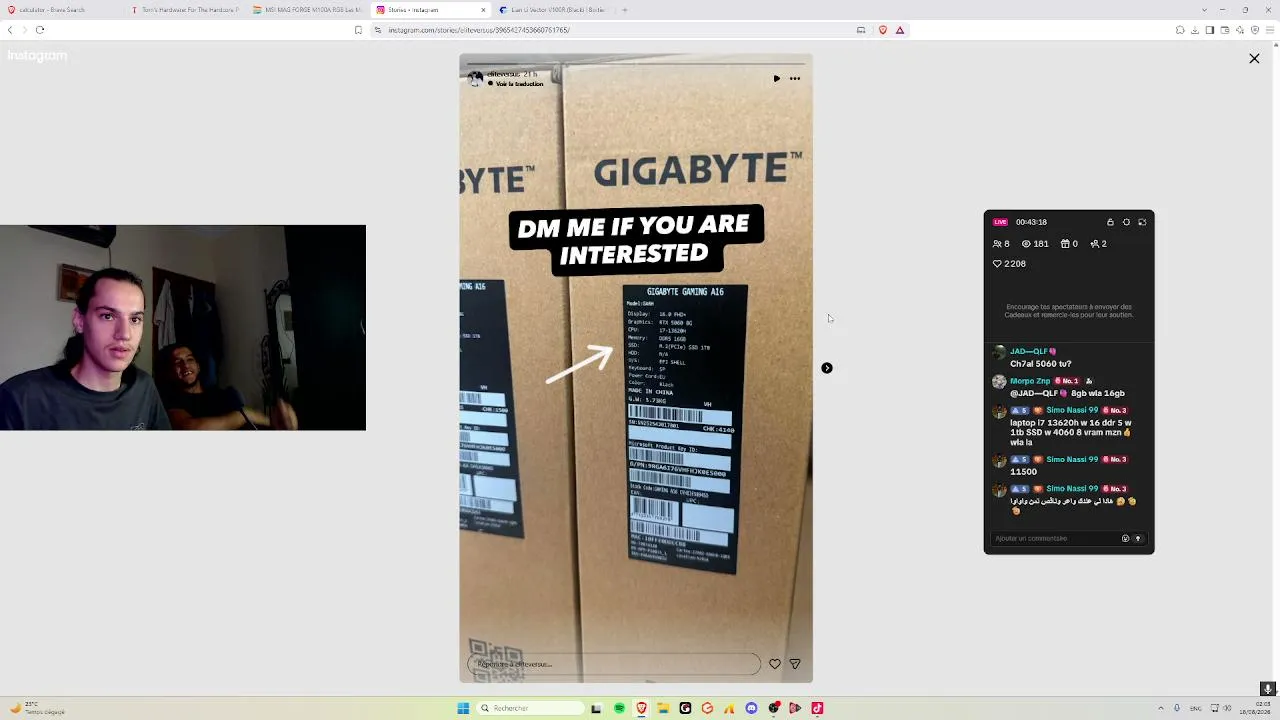The height and width of the screenshot is (720, 1280).
Task: Click the Instagram logo
Action: (x=37, y=56)
